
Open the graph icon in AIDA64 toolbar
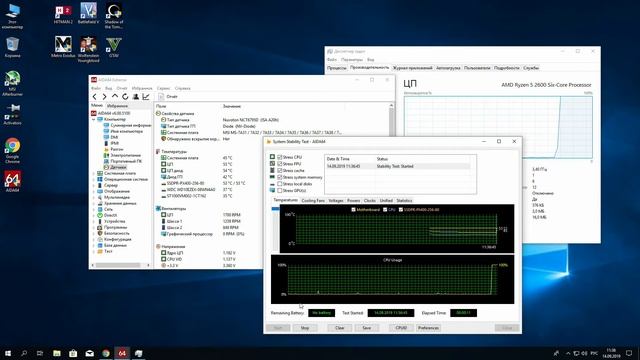pos(146,97)
